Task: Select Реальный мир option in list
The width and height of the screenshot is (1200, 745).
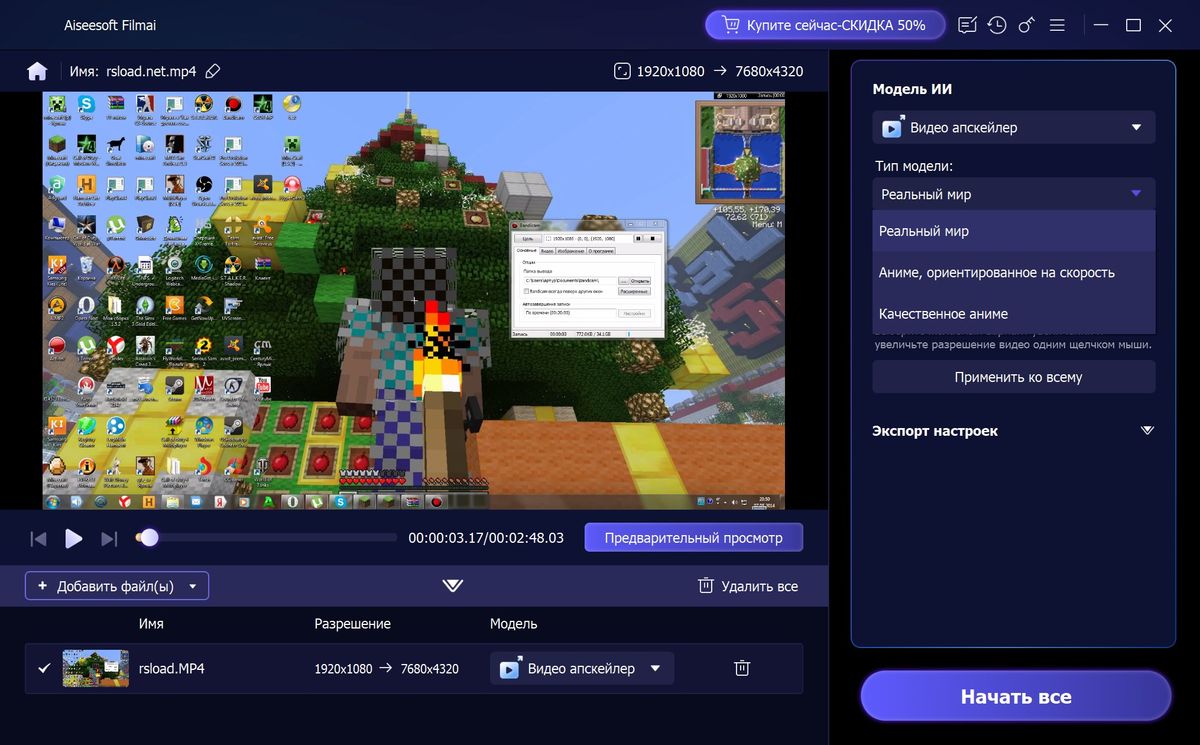Action: click(1014, 231)
